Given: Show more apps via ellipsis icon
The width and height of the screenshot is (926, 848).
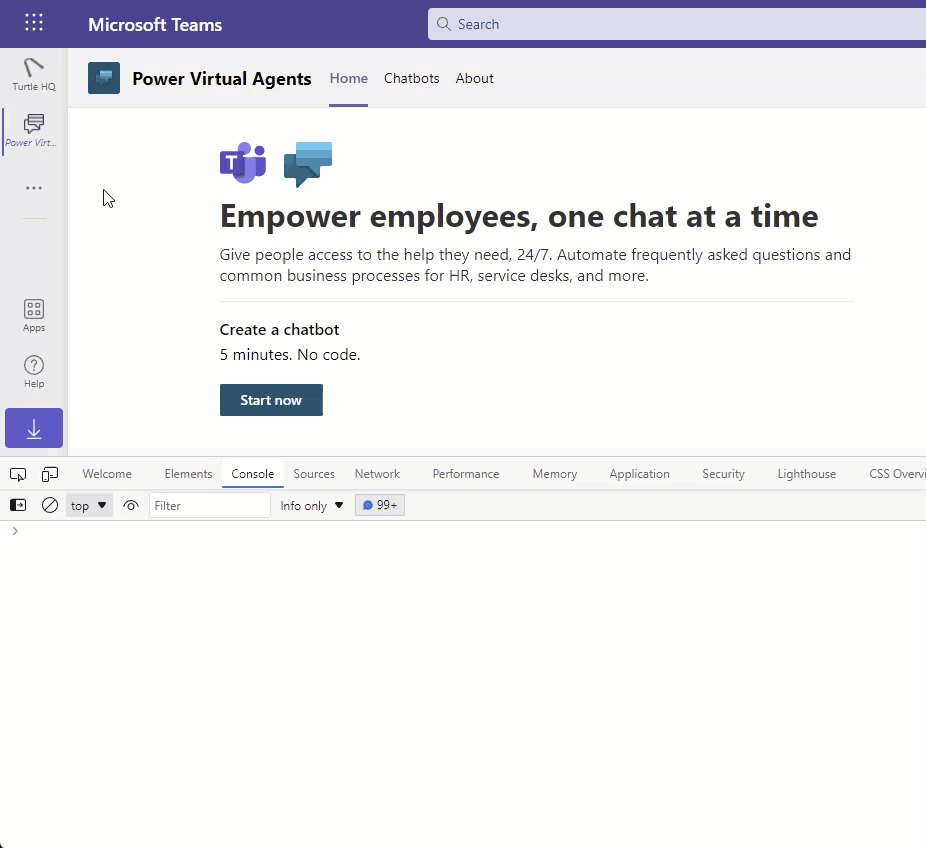Looking at the screenshot, I should point(34,188).
